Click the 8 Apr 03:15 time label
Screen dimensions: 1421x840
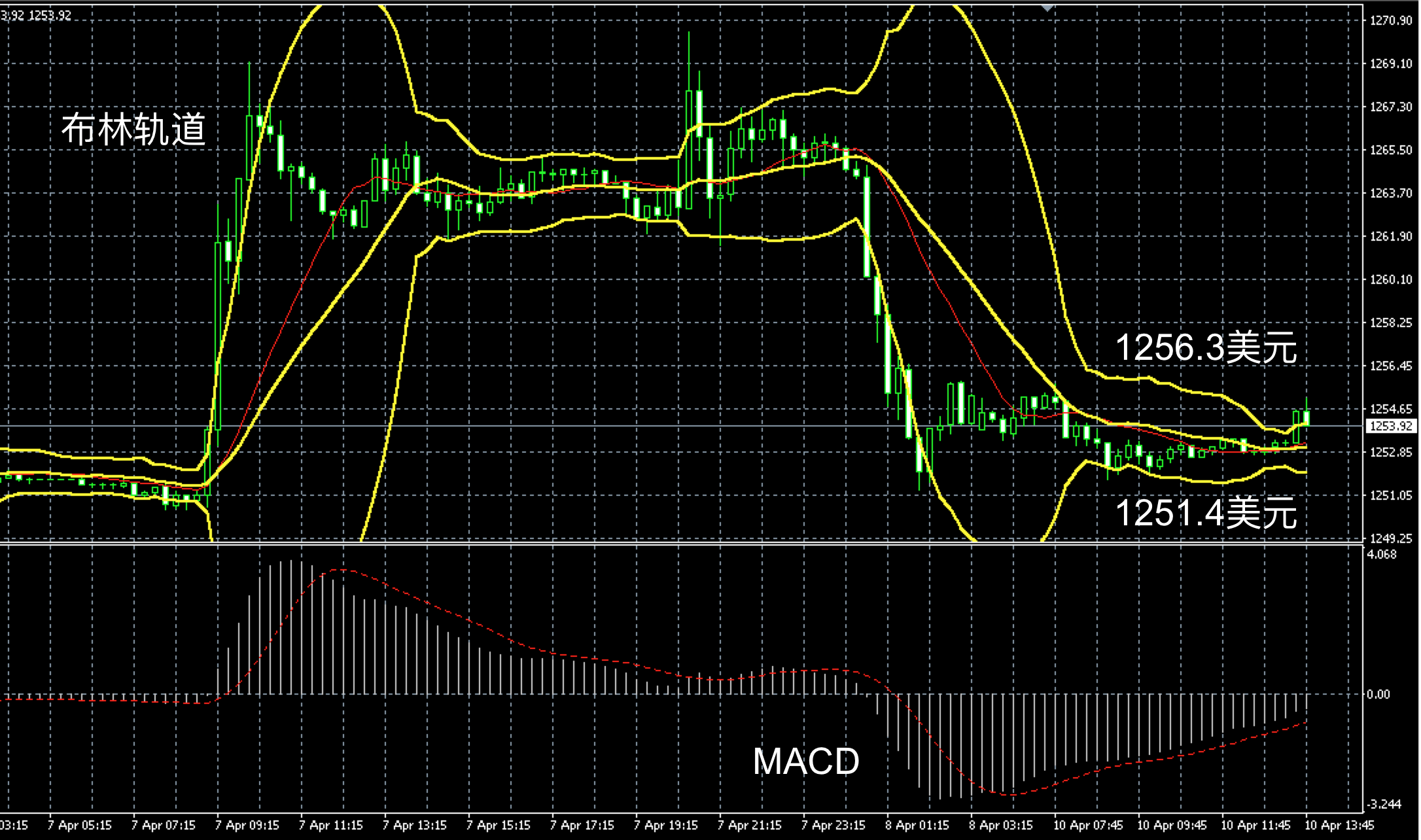pos(1001,825)
